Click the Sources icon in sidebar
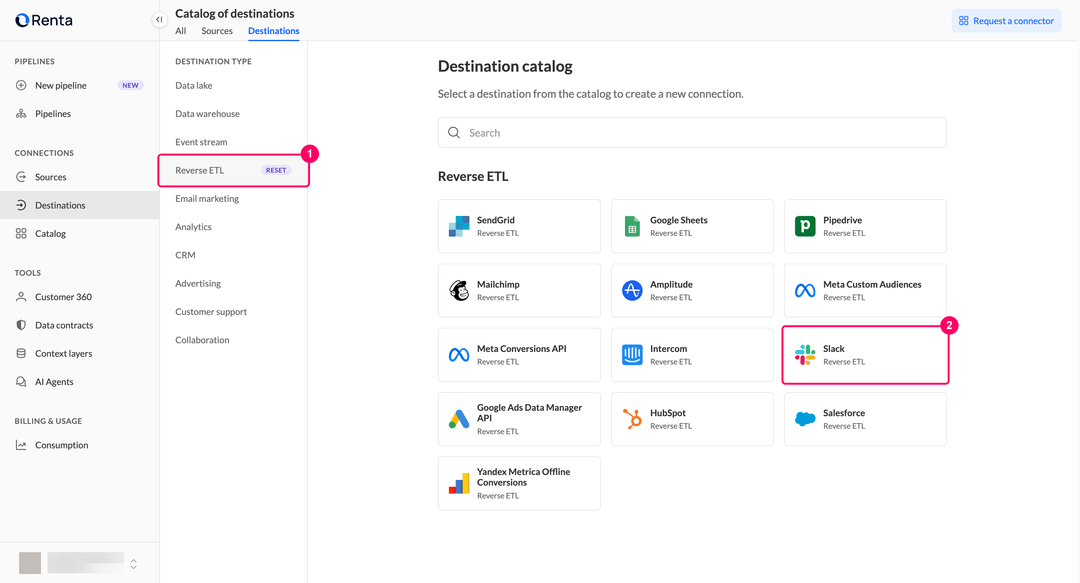 click(21, 177)
